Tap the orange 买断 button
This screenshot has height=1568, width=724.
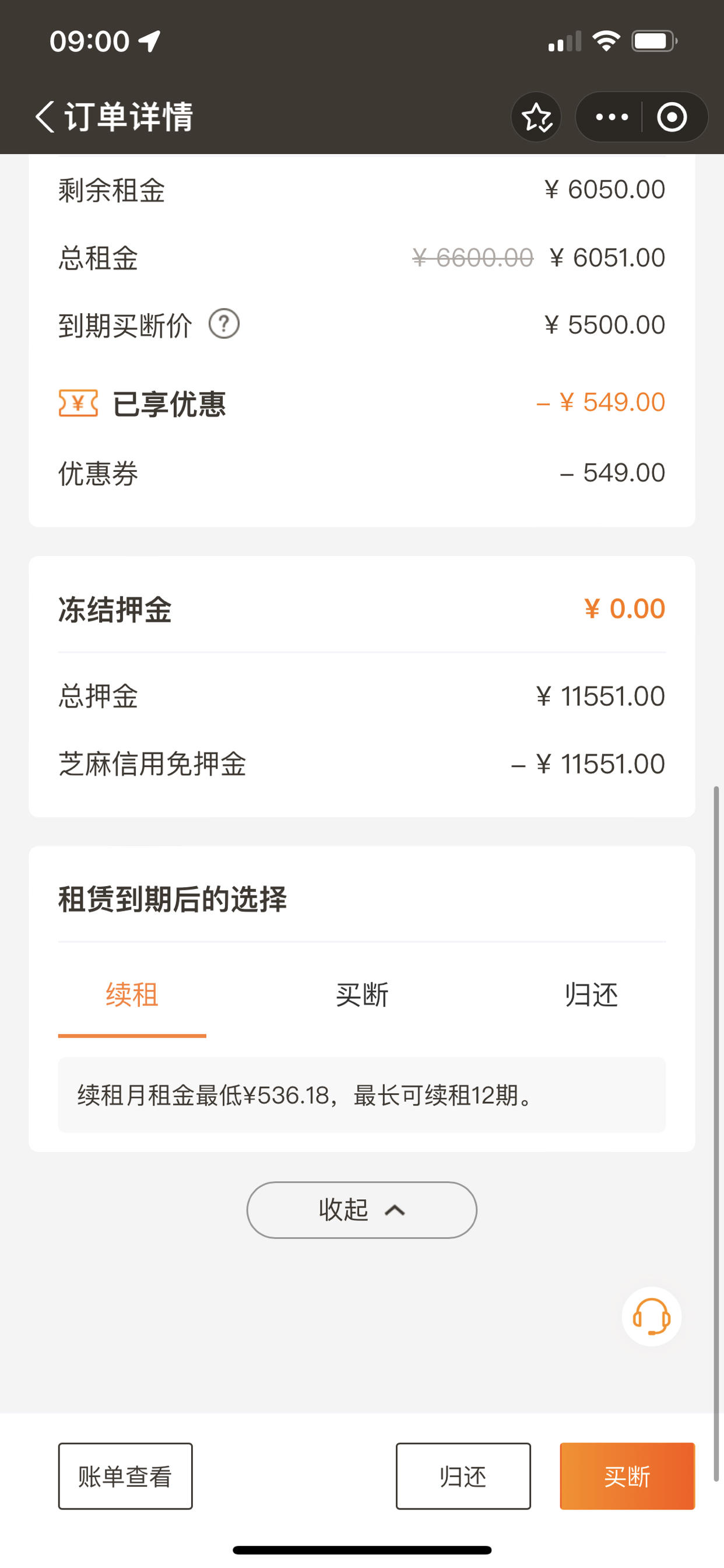[627, 1476]
